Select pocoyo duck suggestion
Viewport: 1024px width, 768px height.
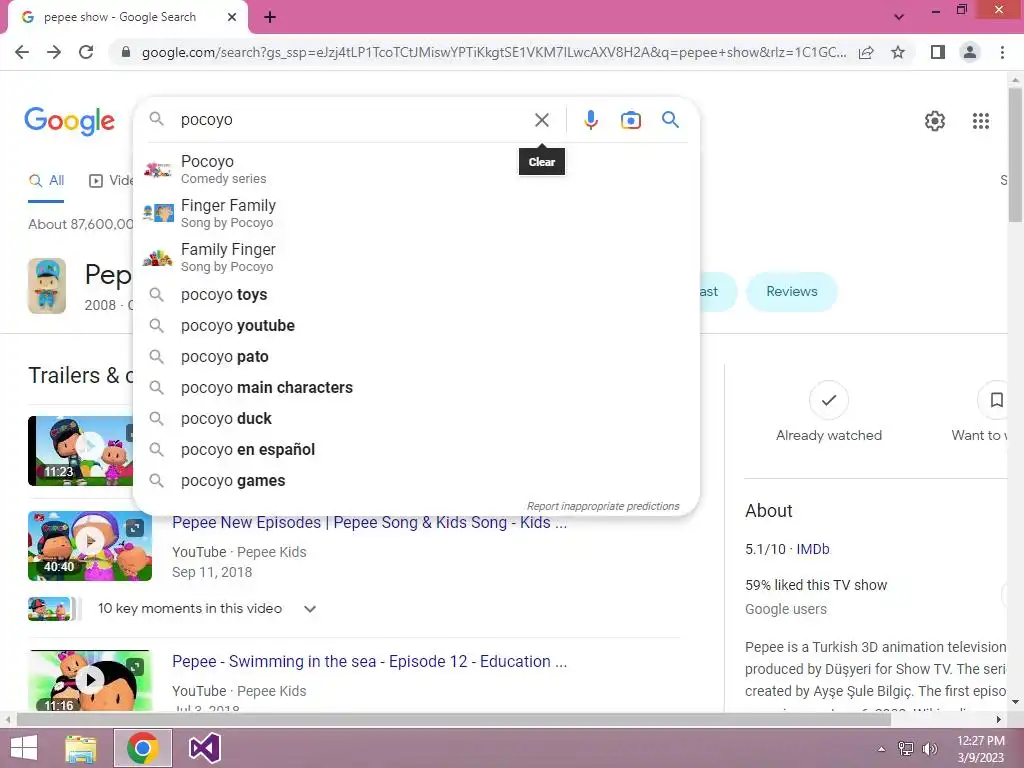[416, 419]
